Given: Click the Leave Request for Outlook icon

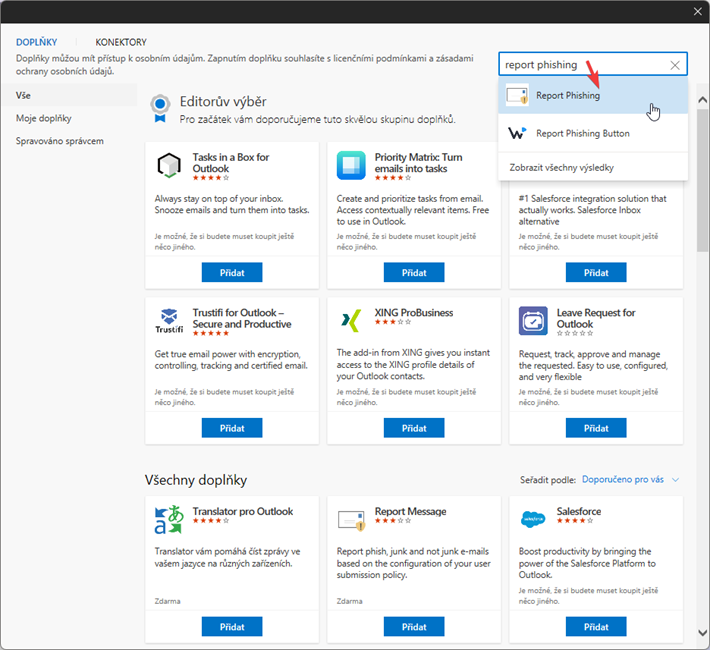Looking at the screenshot, I should (533, 321).
